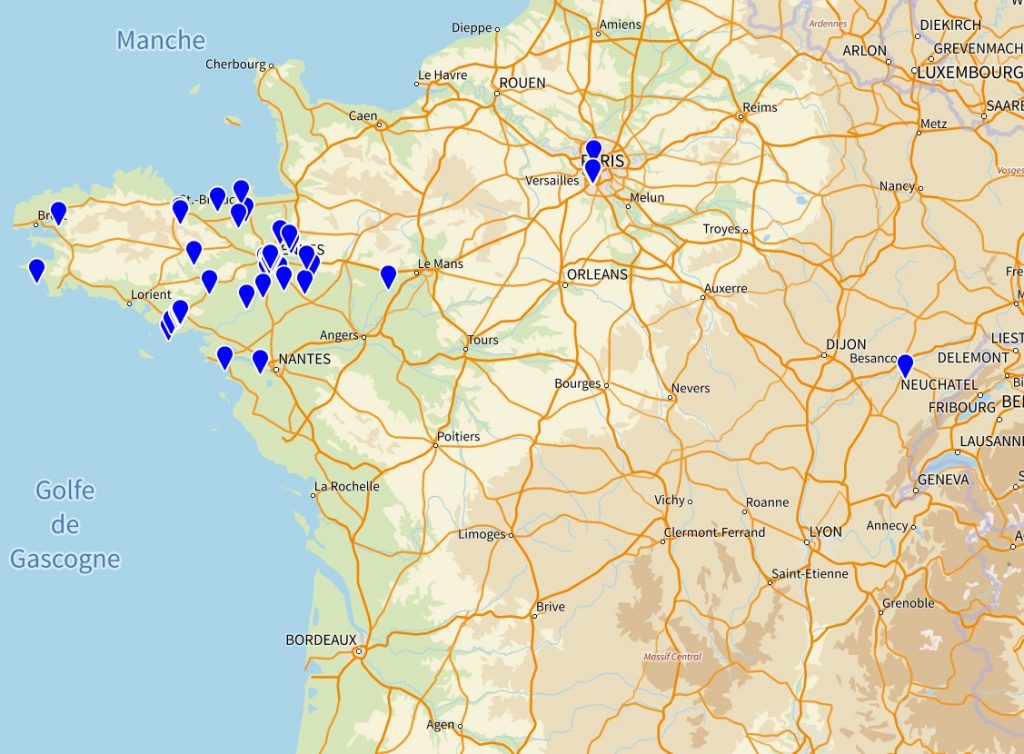Click the marker northwest of Nantes
The image size is (1024, 754).
click(226, 352)
